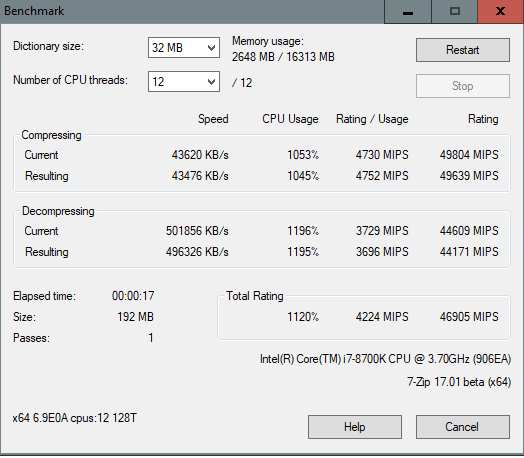Minimize the Benchmark window
Image resolution: width=524 pixels, height=458 pixels.
click(x=408, y=12)
